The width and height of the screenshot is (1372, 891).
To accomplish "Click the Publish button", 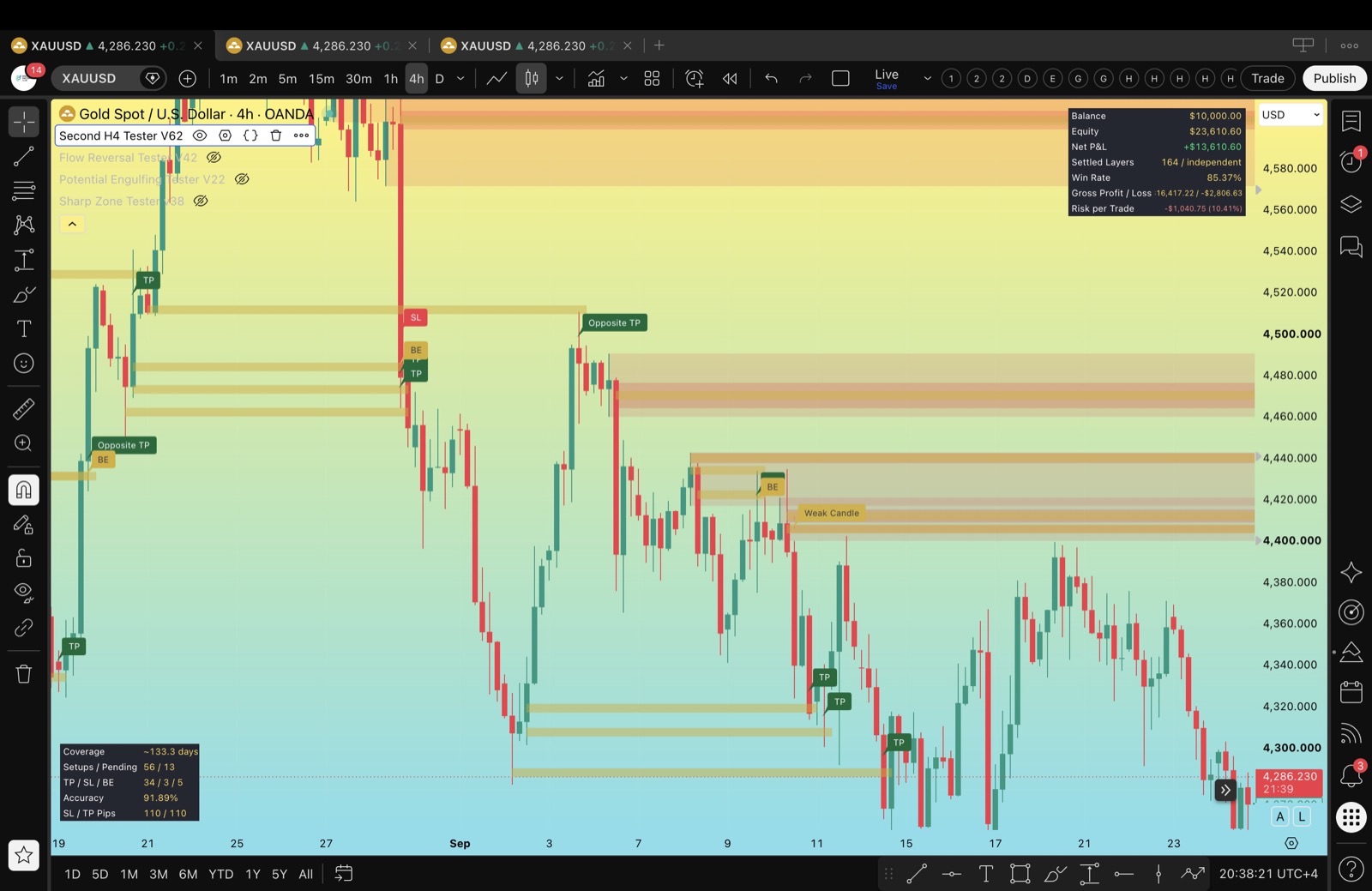I will point(1334,79).
